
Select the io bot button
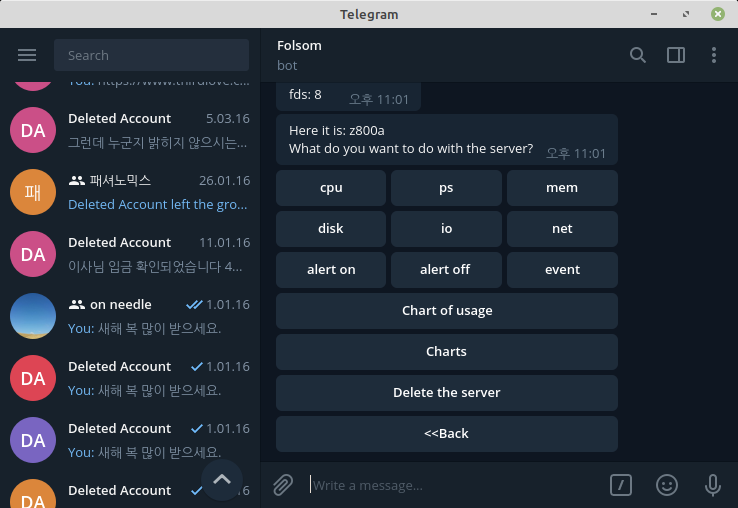pos(446,229)
